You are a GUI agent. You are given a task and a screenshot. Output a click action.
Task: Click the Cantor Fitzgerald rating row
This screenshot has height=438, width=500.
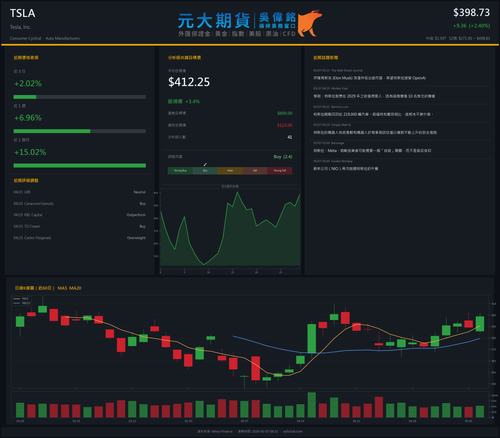click(80, 238)
